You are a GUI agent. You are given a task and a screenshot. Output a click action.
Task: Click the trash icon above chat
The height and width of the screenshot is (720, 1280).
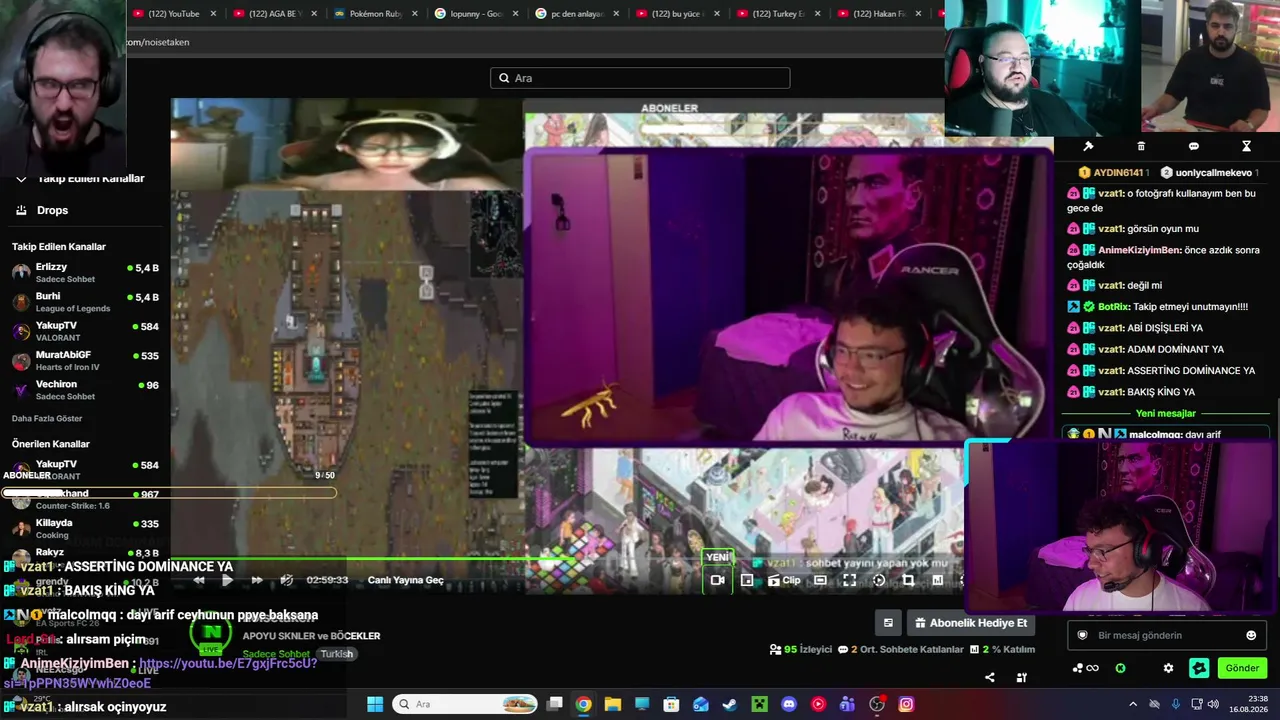(x=1141, y=146)
